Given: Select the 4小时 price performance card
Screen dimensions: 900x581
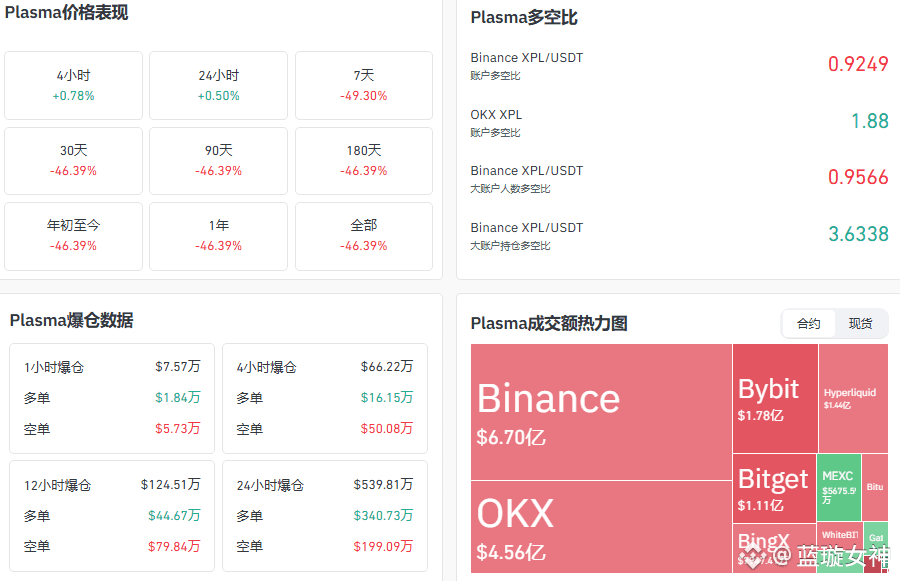Looking at the screenshot, I should pyautogui.click(x=74, y=85).
